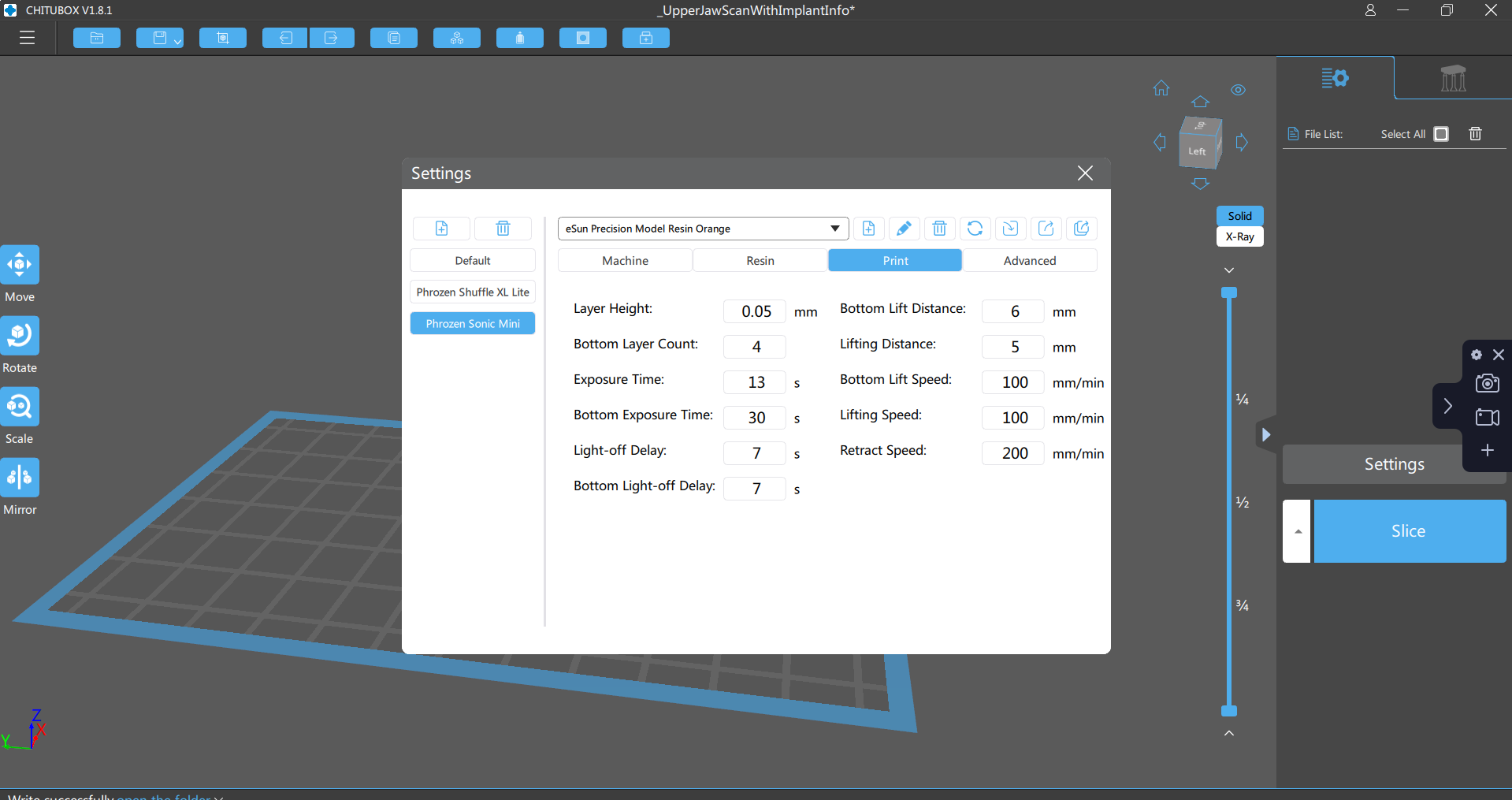Rotate view with the down arrow

(x=1200, y=184)
